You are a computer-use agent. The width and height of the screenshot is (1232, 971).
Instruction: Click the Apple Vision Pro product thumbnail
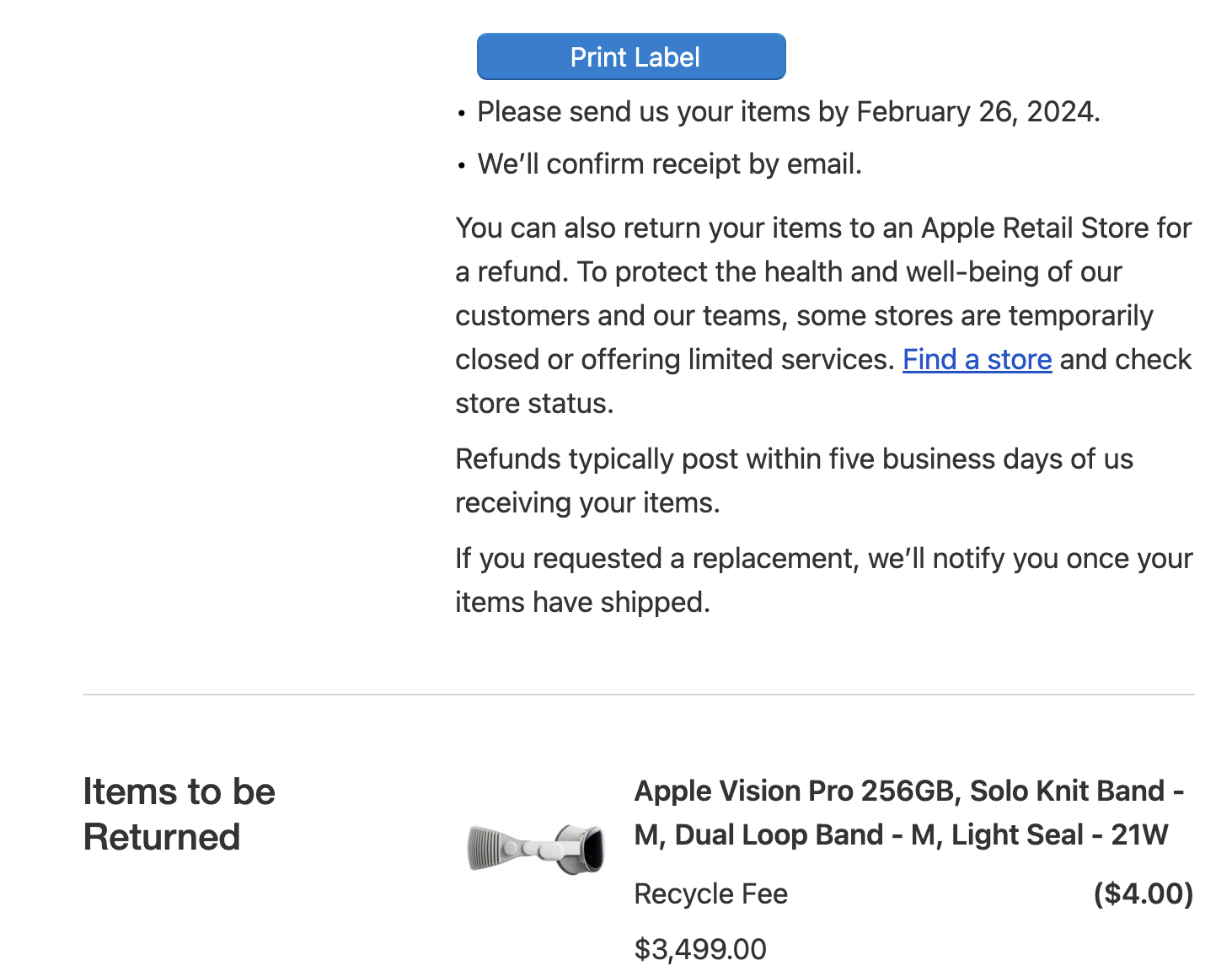[536, 848]
